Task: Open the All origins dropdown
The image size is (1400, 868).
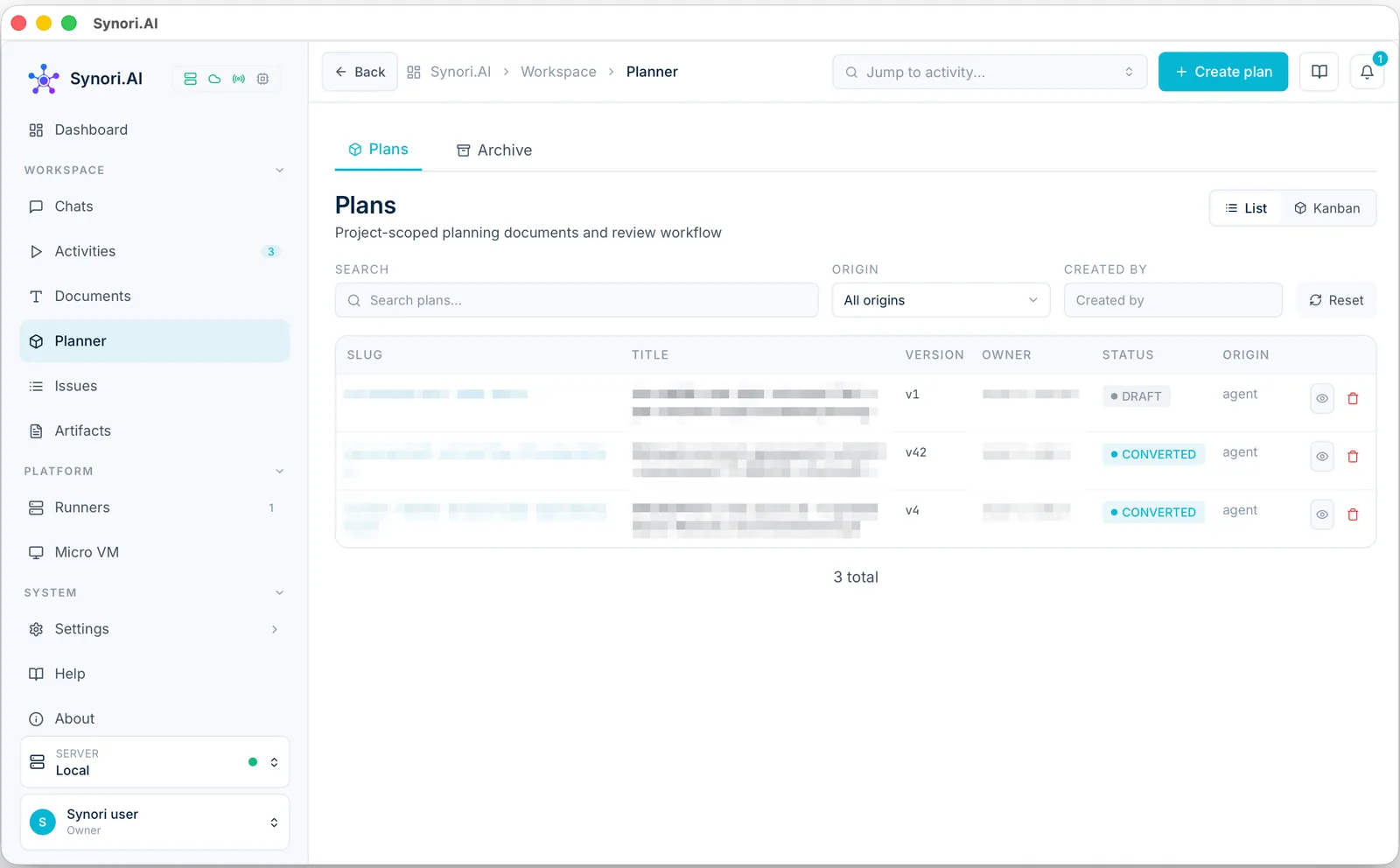Action: pyautogui.click(x=941, y=300)
